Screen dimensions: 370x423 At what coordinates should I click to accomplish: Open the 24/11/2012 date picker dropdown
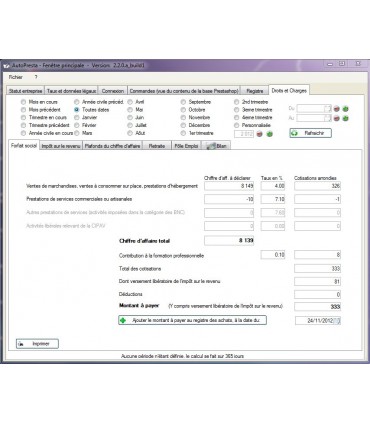tap(337, 321)
